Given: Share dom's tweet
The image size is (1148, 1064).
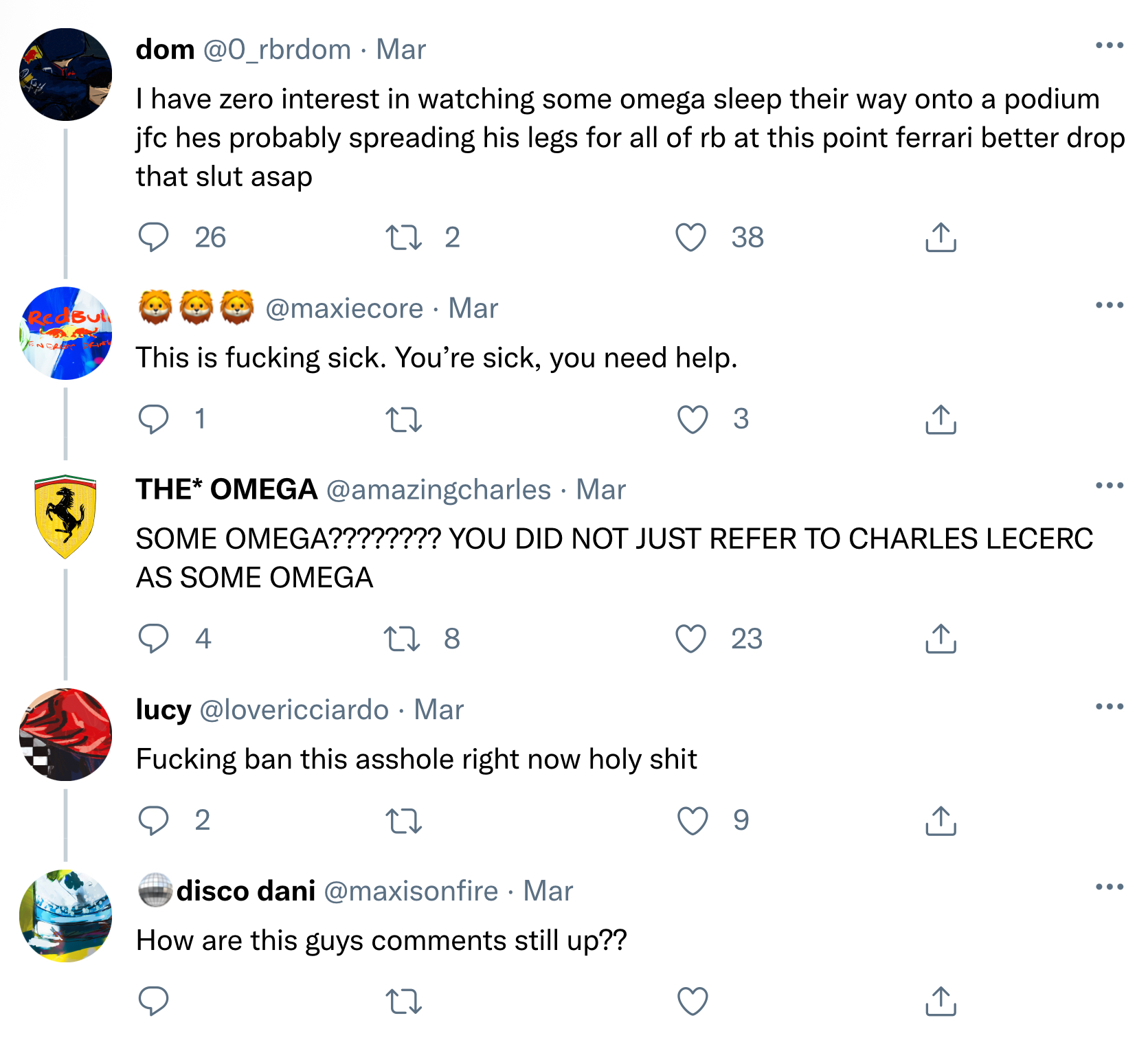Looking at the screenshot, I should (x=941, y=238).
